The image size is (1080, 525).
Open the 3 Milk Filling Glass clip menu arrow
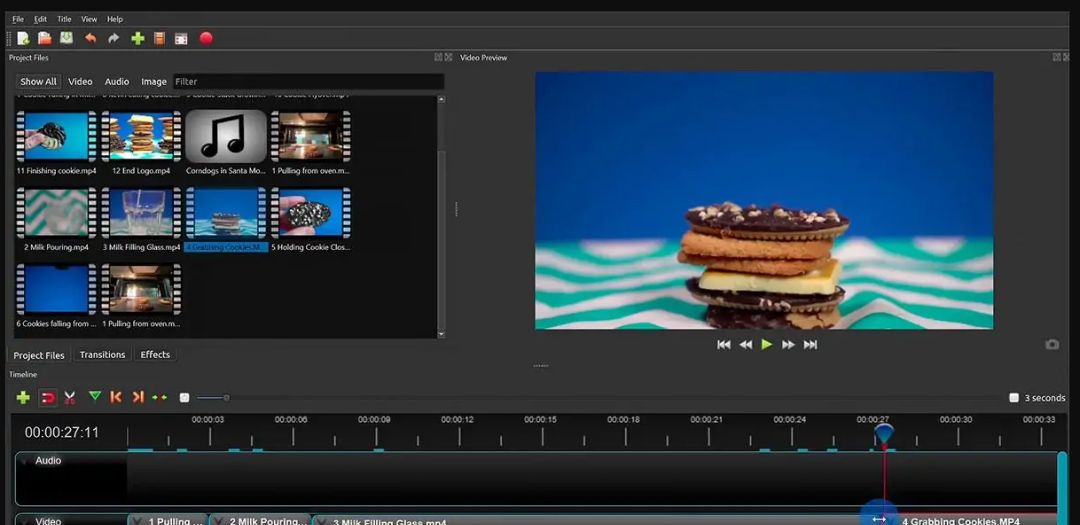point(322,522)
